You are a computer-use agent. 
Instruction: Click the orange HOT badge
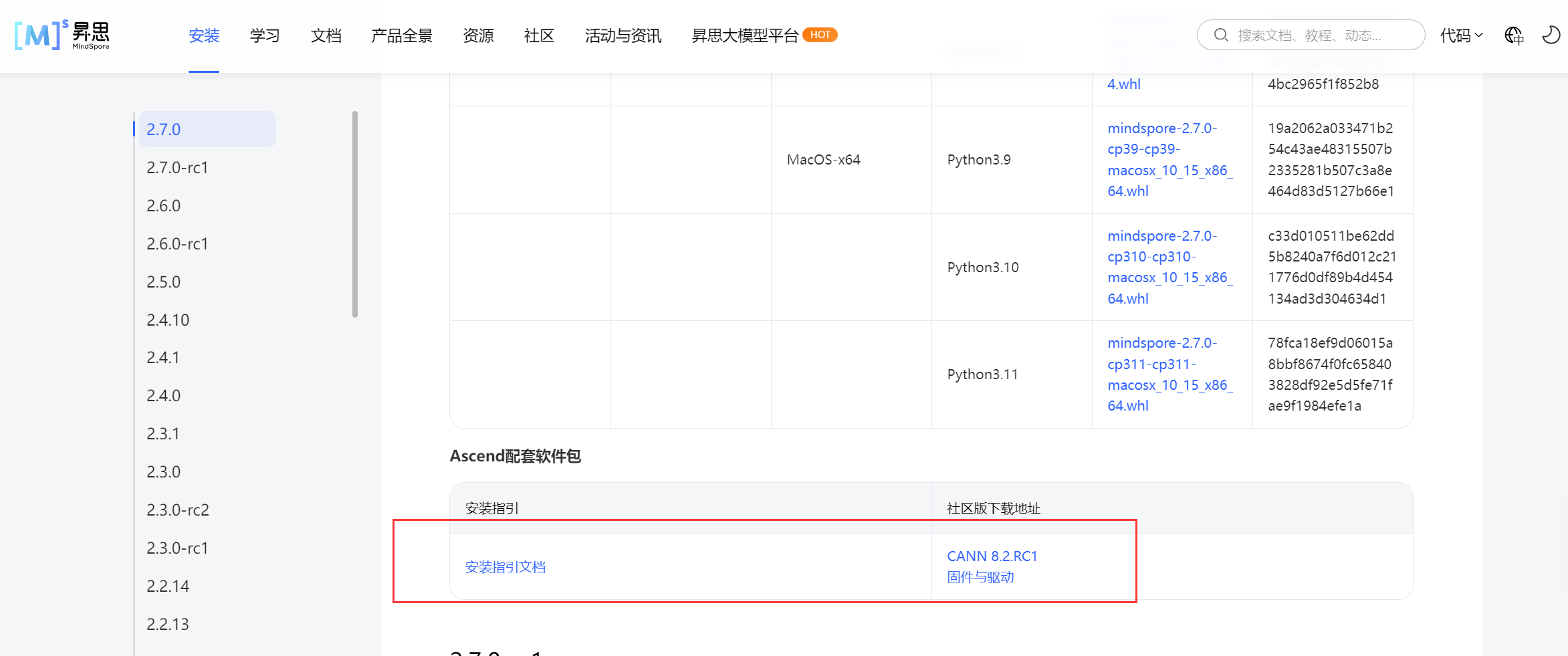coord(820,35)
